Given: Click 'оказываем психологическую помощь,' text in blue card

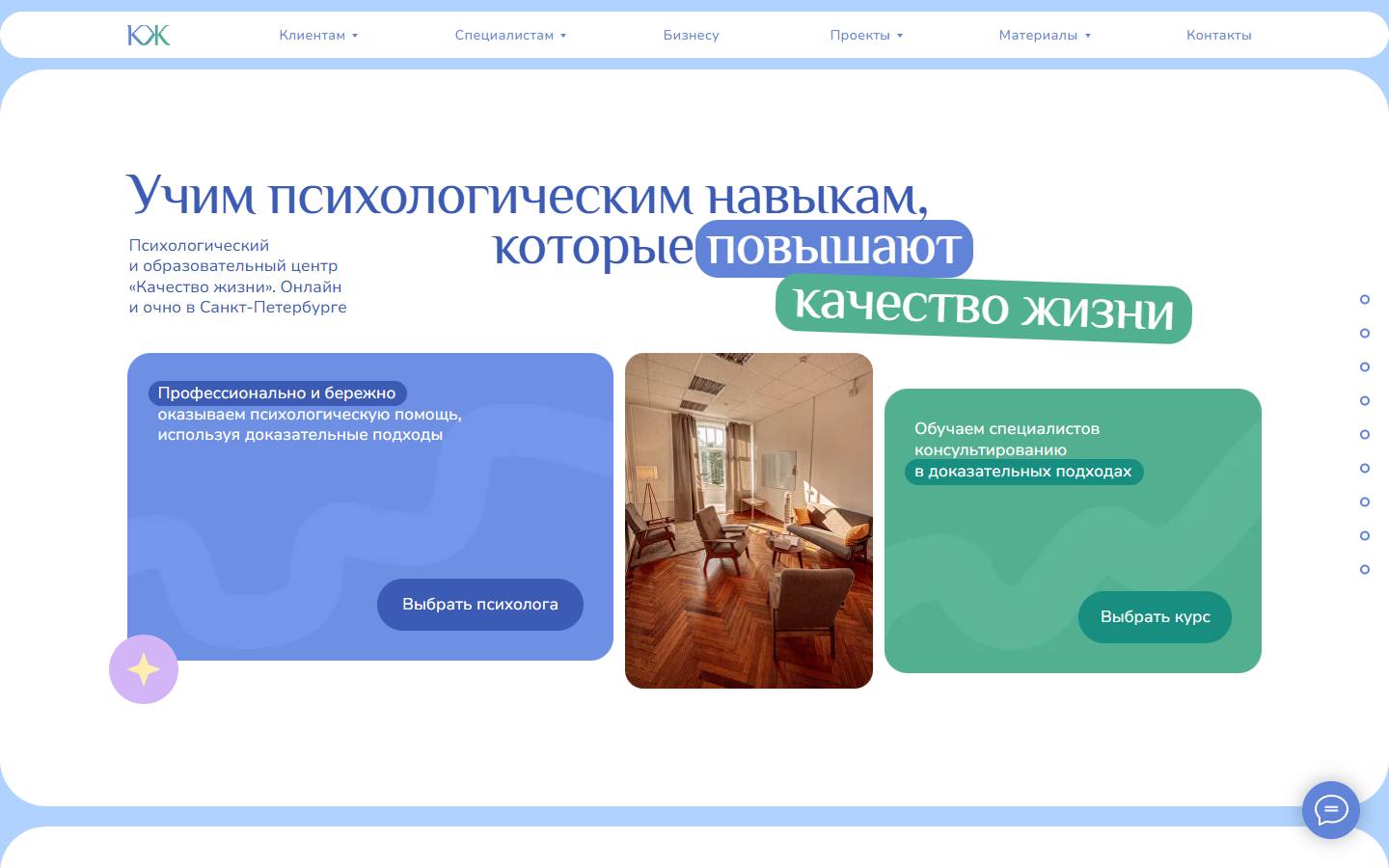Looking at the screenshot, I should tap(310, 415).
